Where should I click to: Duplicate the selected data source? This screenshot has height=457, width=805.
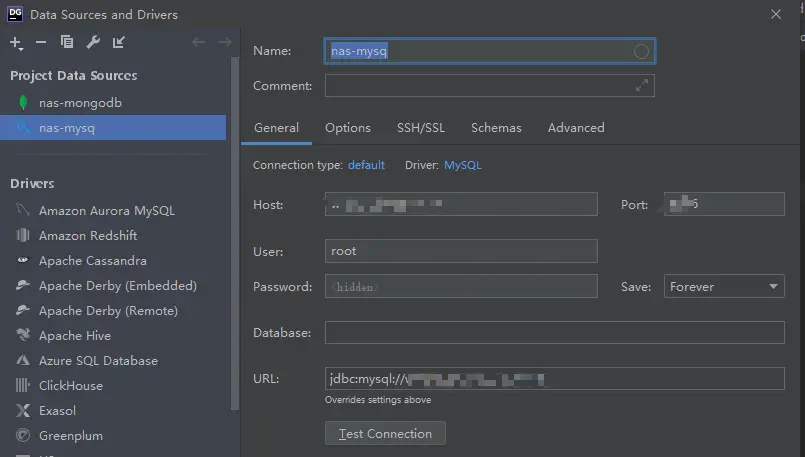[x=67, y=42]
